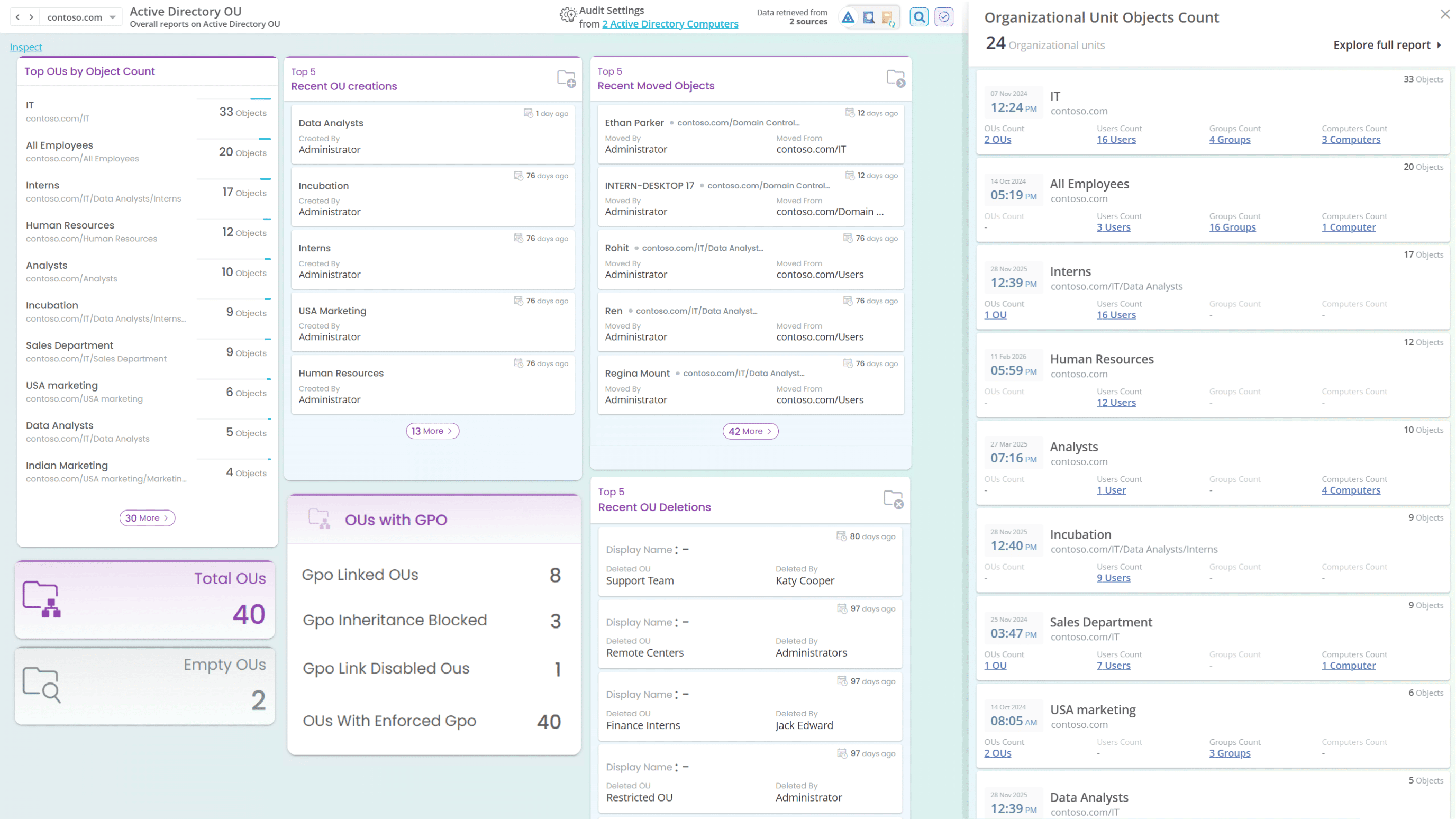
Task: Click the log search source icon
Action: pos(869,17)
